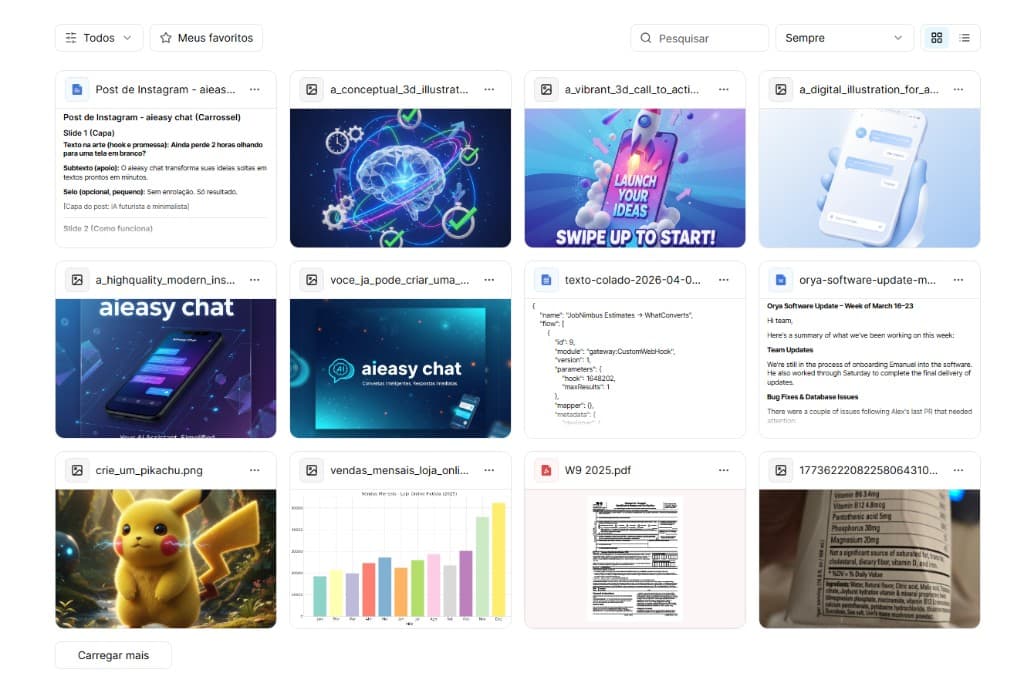This screenshot has width=1024, height=700.
Task: Open the W9 2025 PDF preview
Action: (635, 559)
